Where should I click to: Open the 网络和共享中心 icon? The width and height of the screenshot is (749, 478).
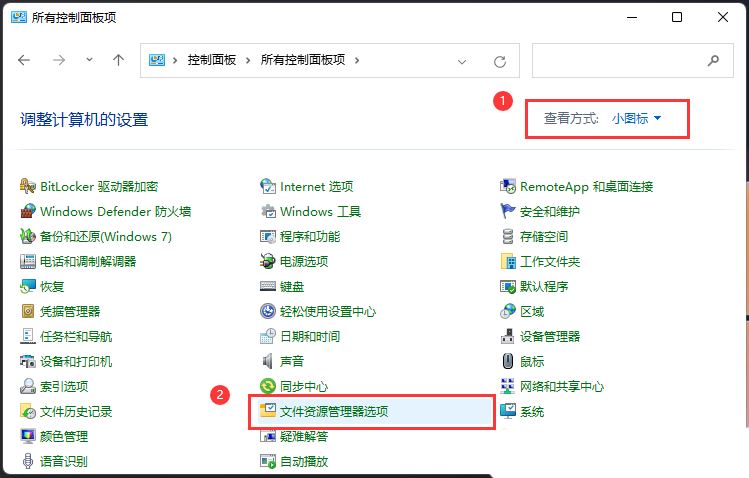(508, 386)
